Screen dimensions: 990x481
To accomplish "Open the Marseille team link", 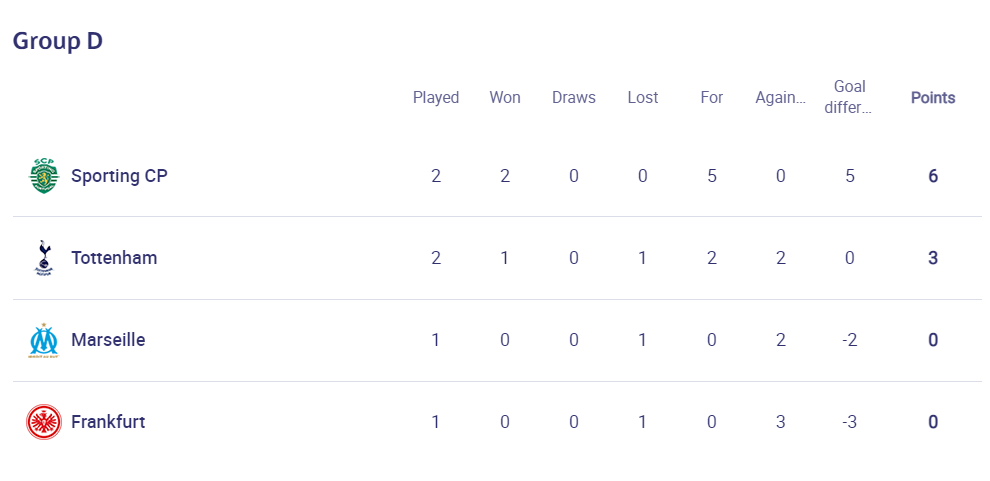I will click(108, 340).
